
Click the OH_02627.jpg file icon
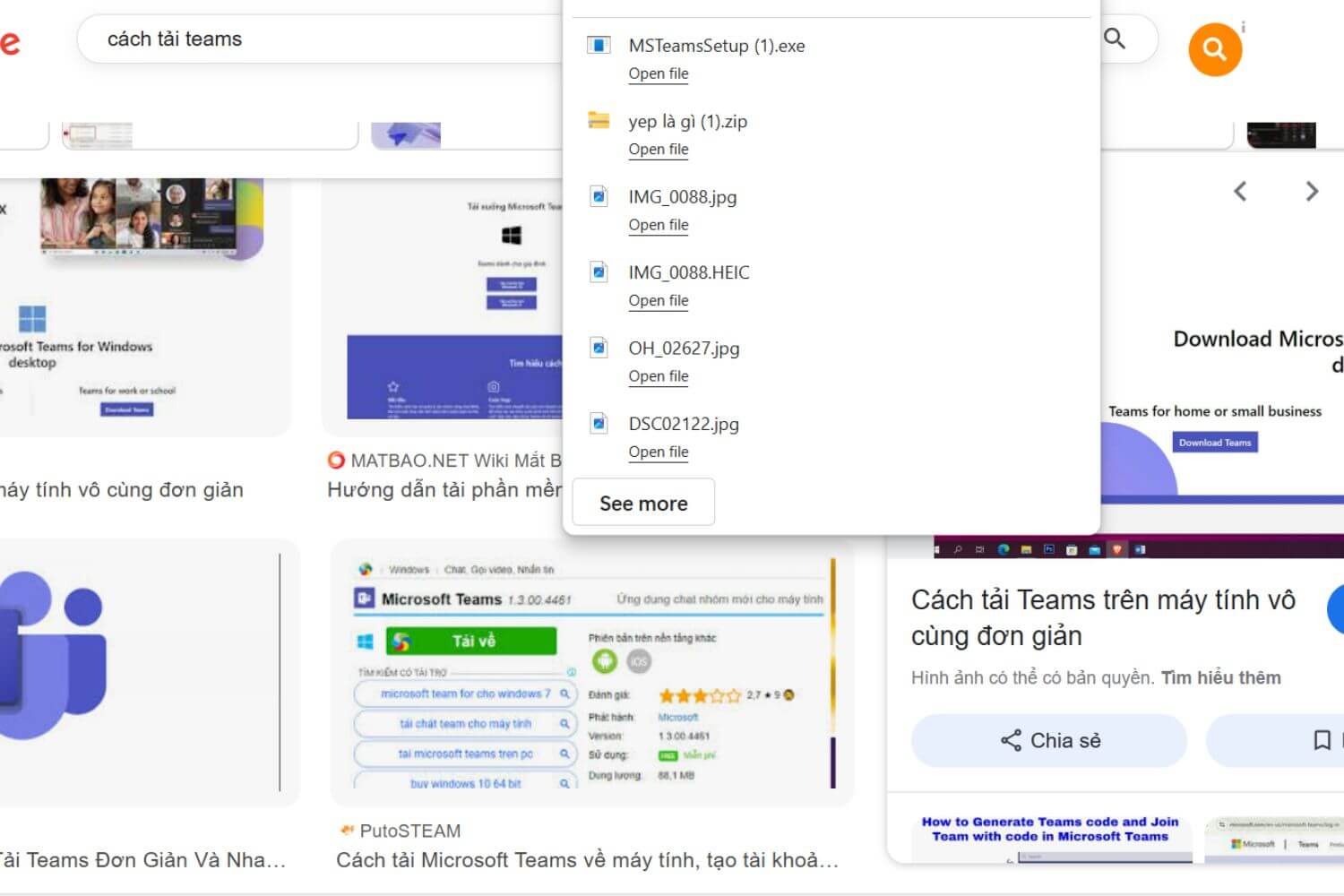pyautogui.click(x=599, y=348)
